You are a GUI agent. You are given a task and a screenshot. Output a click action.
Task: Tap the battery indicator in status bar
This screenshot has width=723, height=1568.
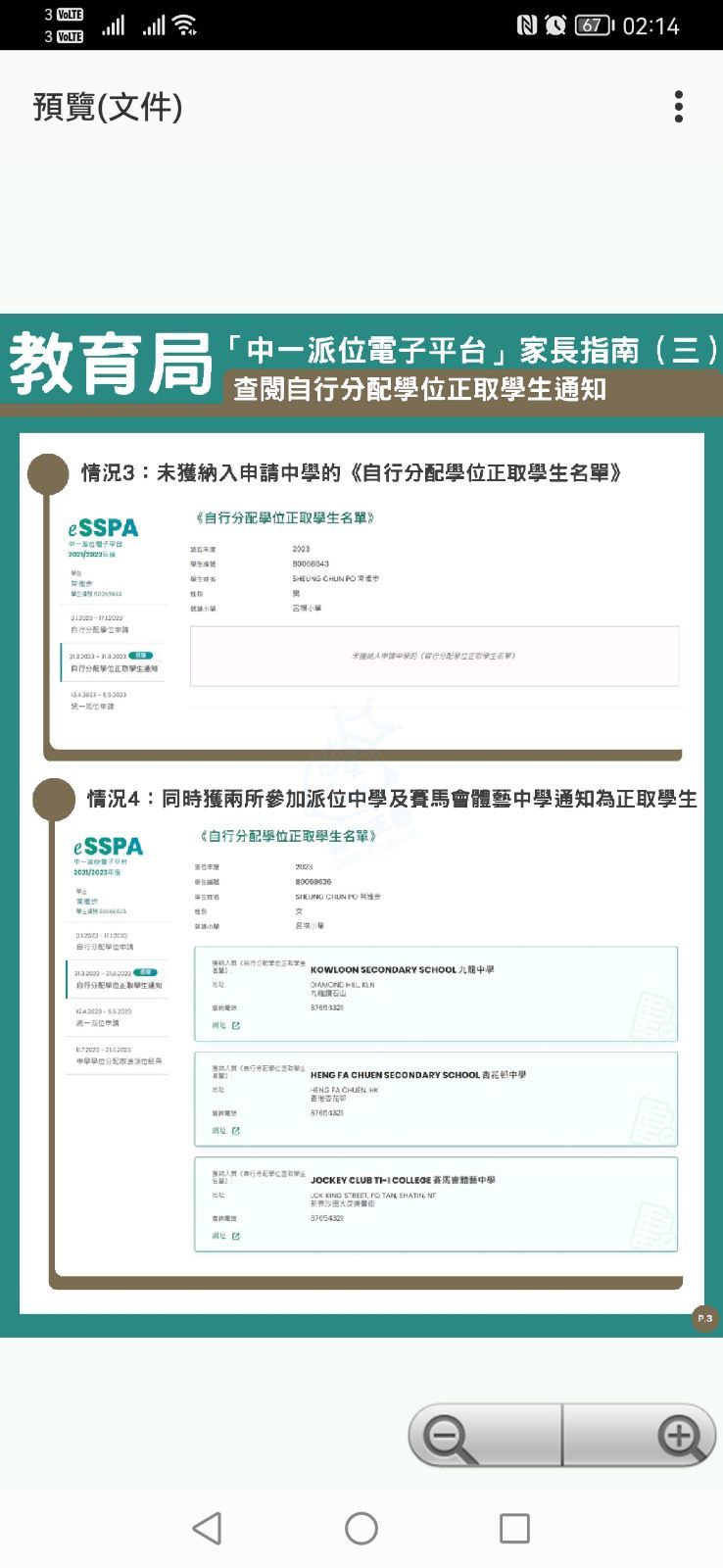[x=593, y=25]
